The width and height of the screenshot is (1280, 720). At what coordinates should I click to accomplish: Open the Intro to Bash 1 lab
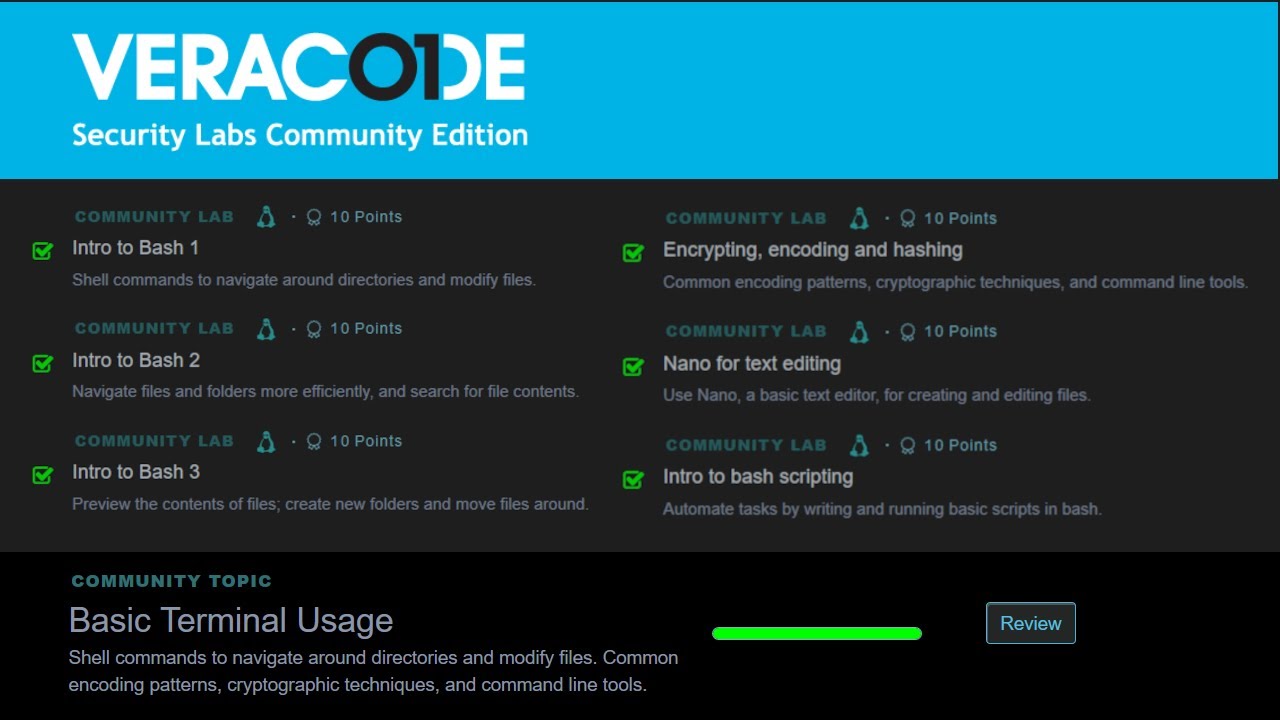point(135,248)
